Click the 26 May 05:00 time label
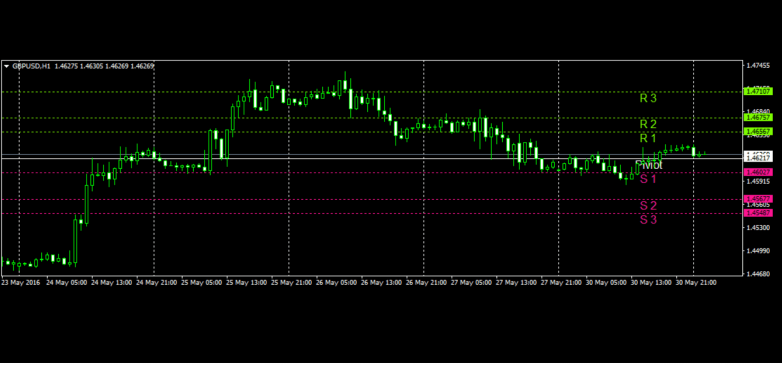Screen dimensions: 782x365 [336, 283]
